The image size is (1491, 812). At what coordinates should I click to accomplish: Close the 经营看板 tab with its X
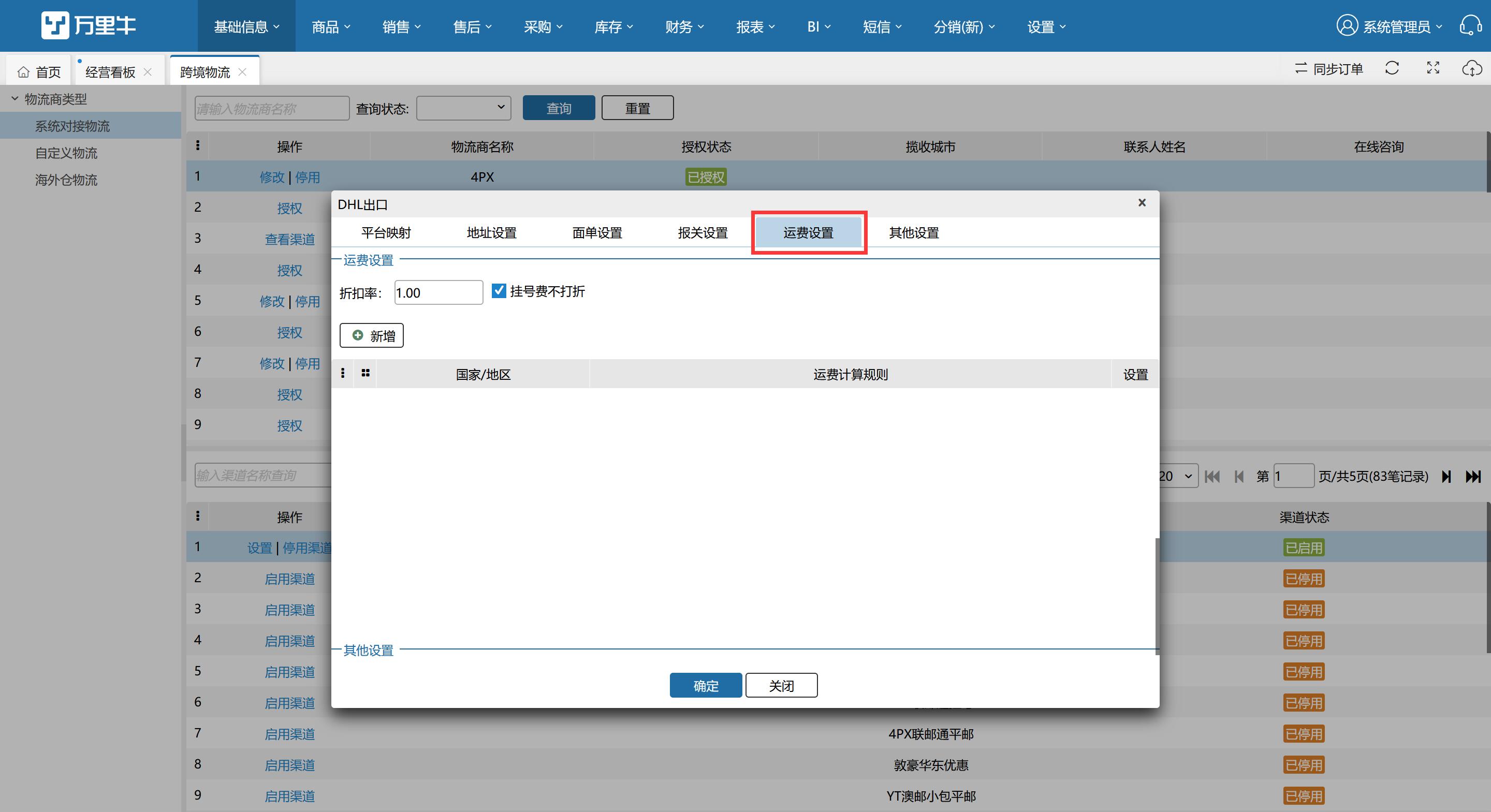(x=148, y=72)
